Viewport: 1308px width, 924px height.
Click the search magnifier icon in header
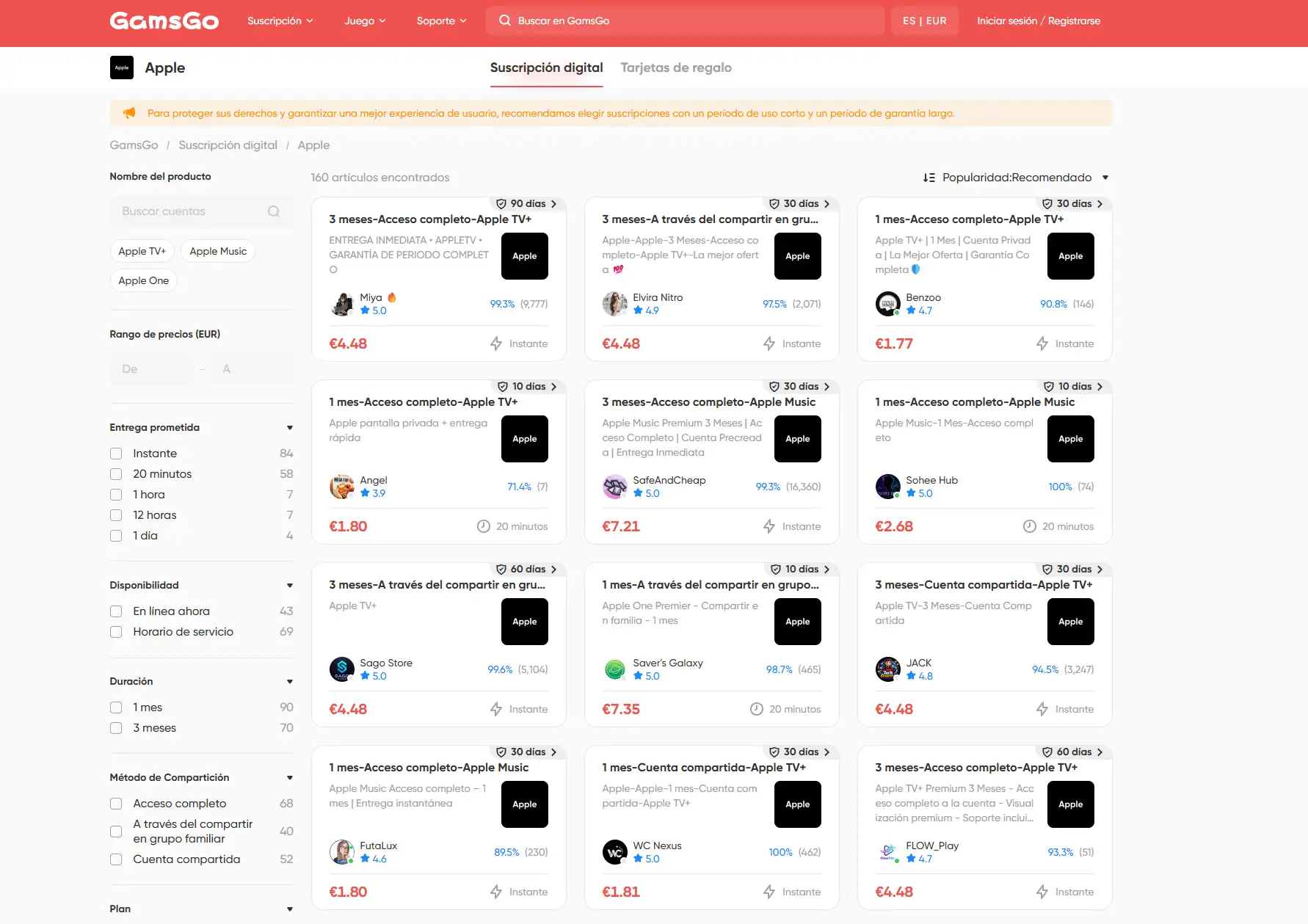505,21
